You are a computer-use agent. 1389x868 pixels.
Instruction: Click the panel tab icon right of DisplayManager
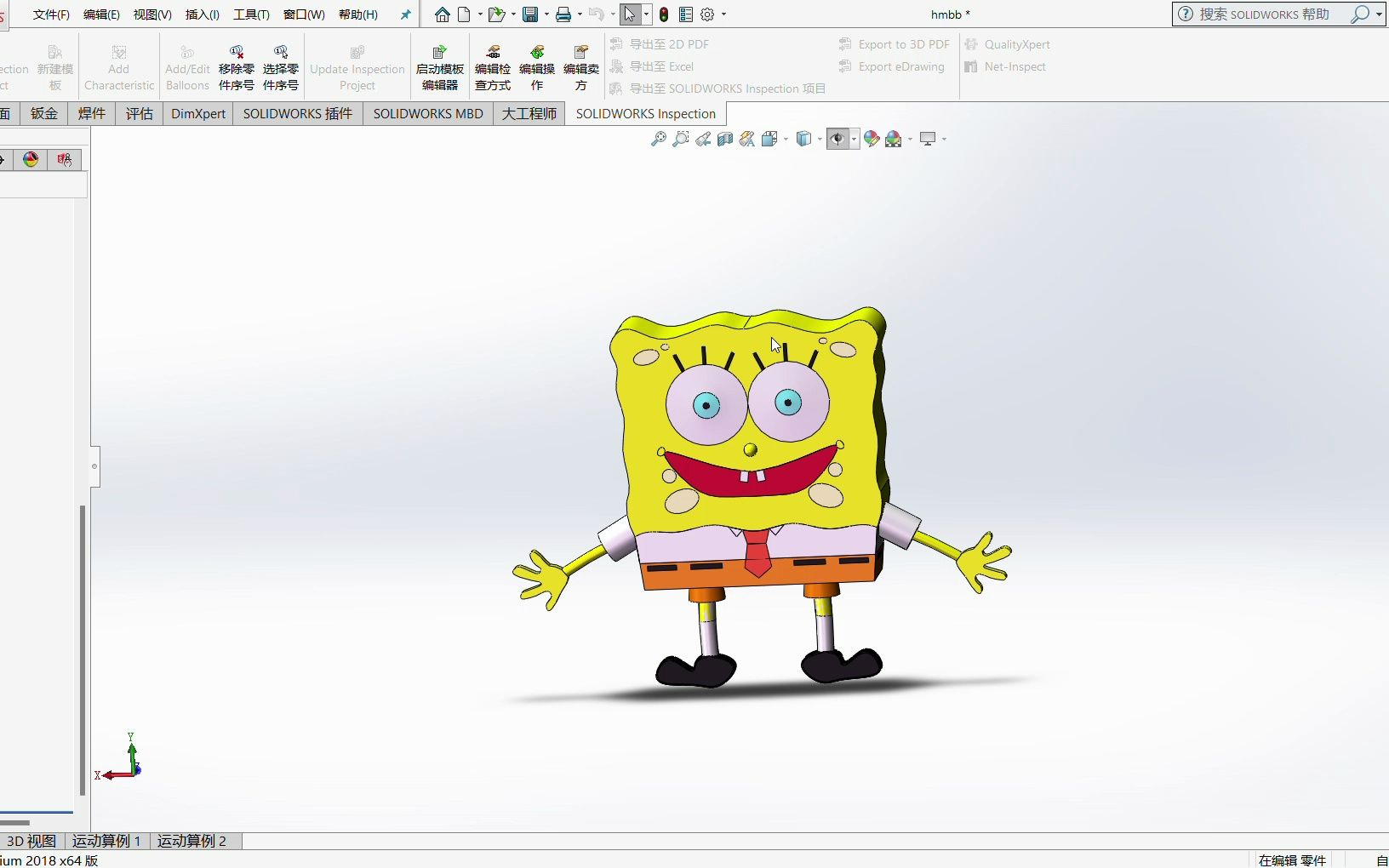point(64,159)
